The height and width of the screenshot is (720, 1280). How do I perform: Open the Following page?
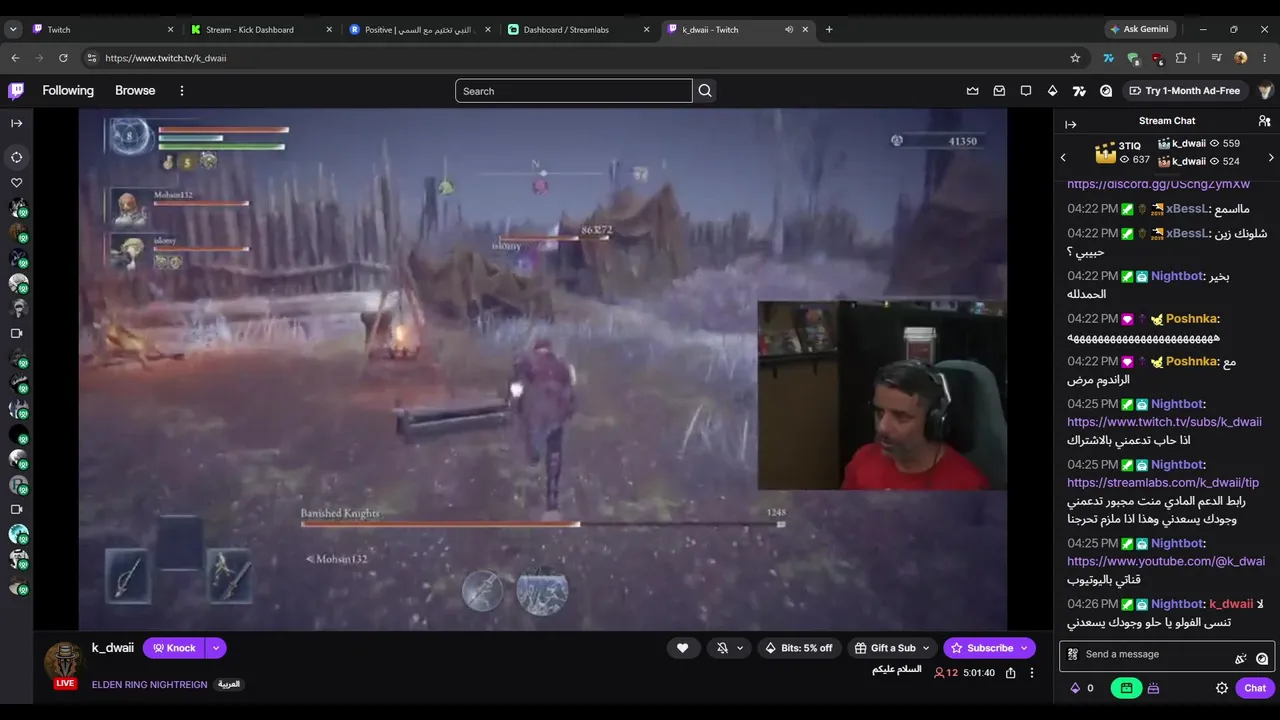click(68, 91)
